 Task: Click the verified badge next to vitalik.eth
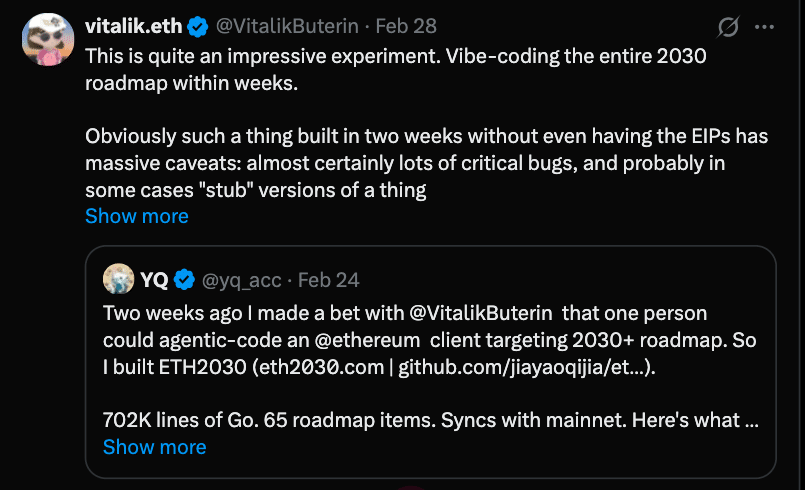198,27
